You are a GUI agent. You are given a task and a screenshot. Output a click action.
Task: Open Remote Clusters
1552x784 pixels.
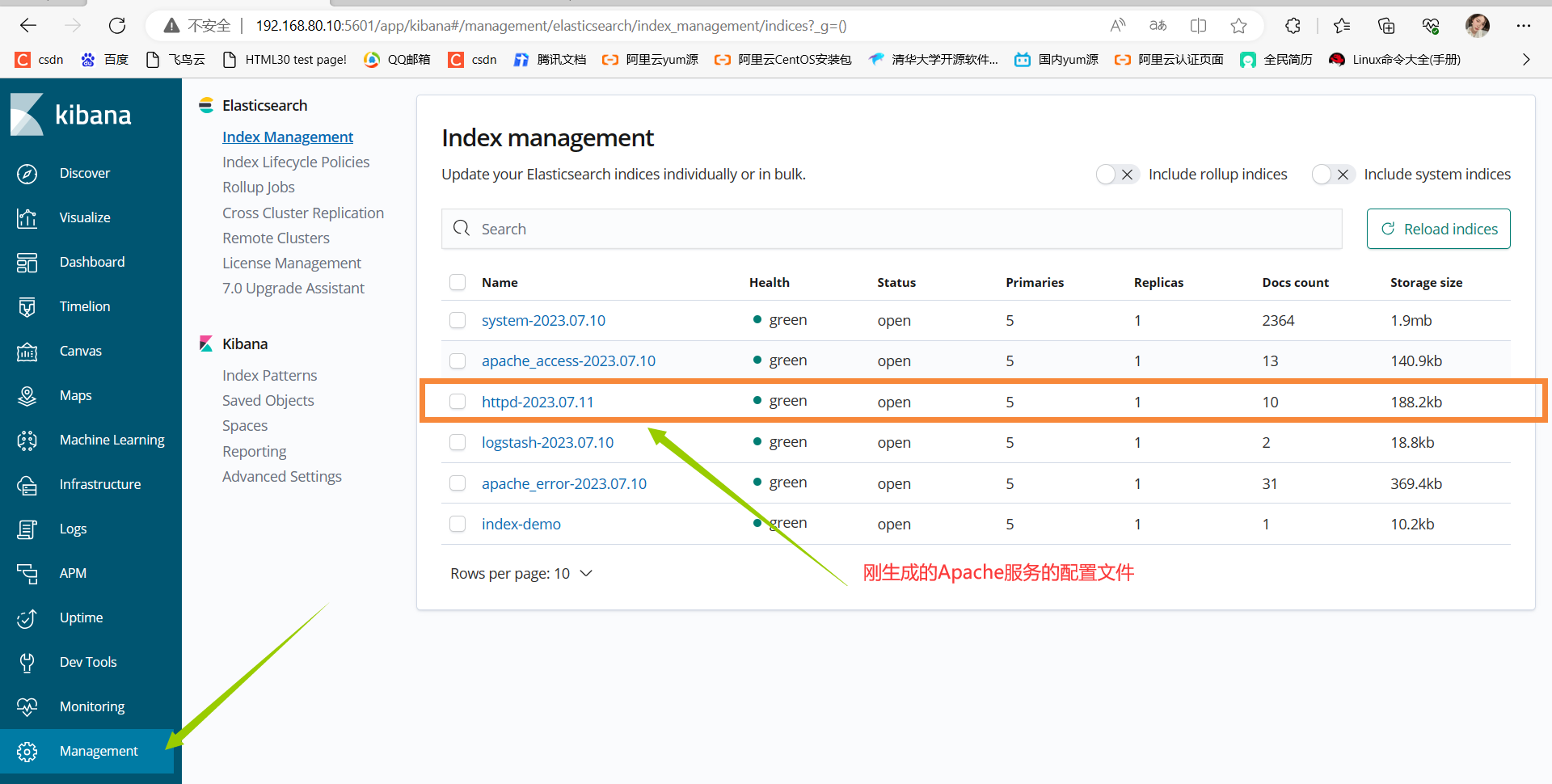(276, 238)
